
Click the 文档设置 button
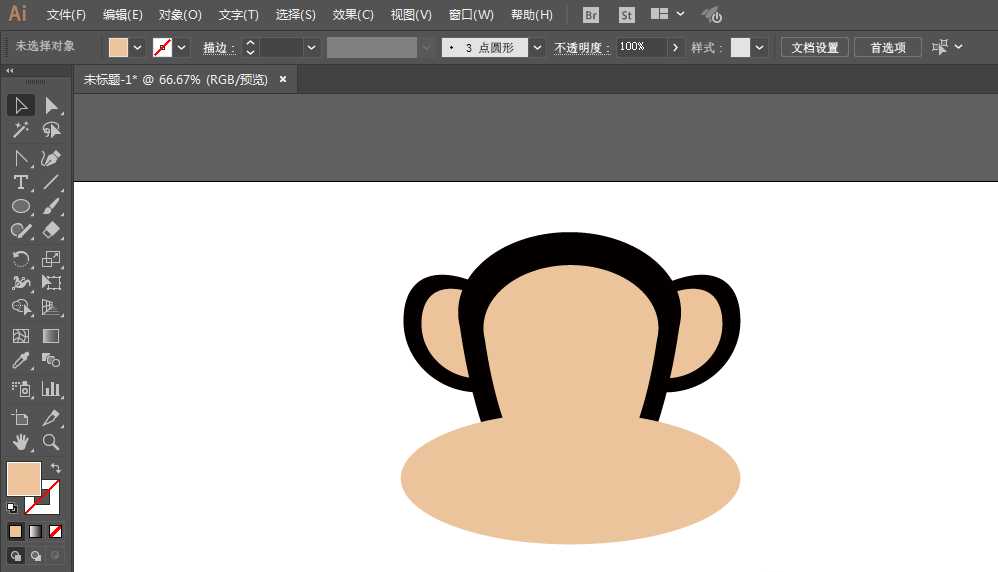point(815,48)
